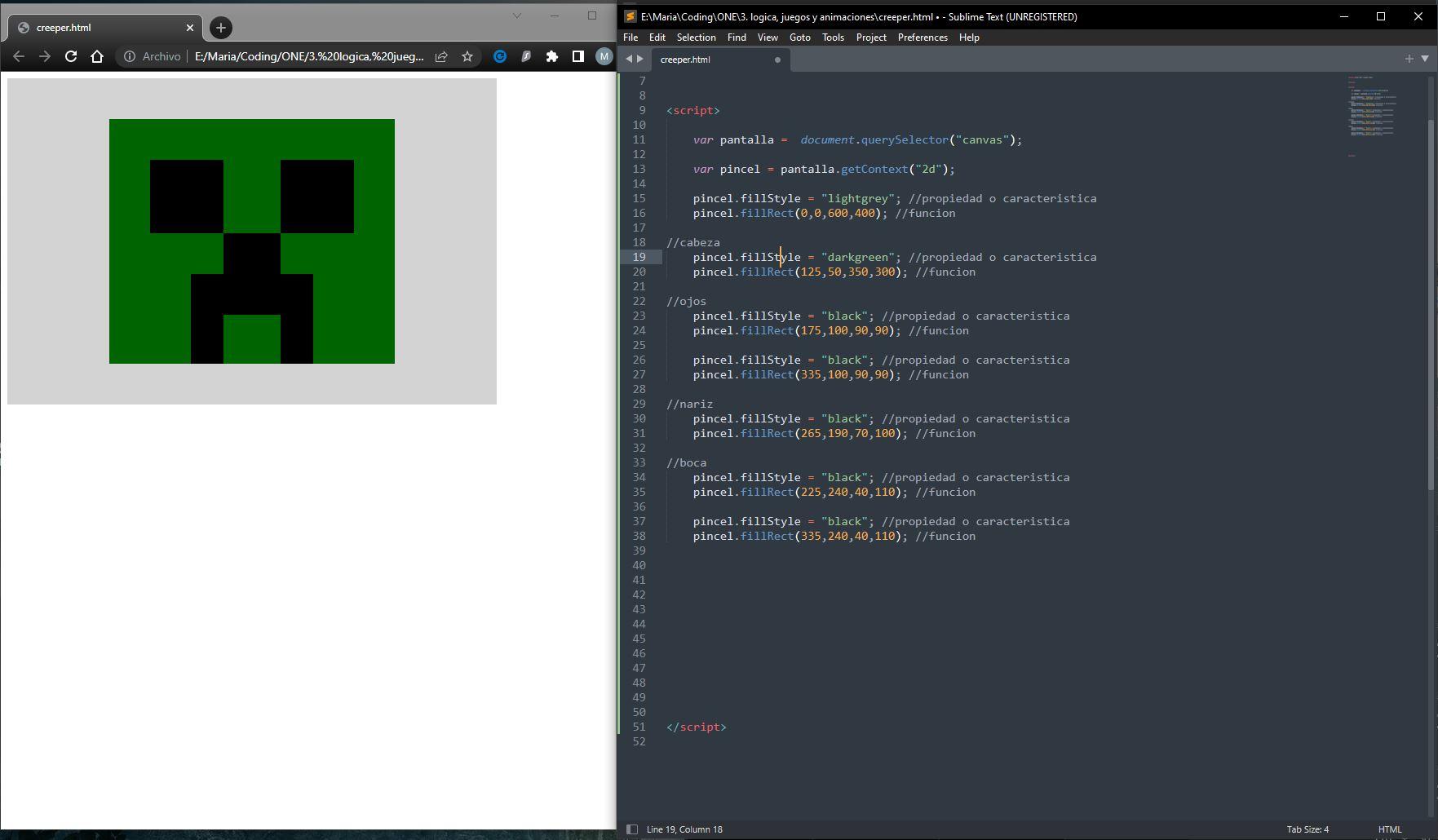1438x840 pixels.
Task: Go to previous tab with the left arrow
Action: (x=629, y=59)
